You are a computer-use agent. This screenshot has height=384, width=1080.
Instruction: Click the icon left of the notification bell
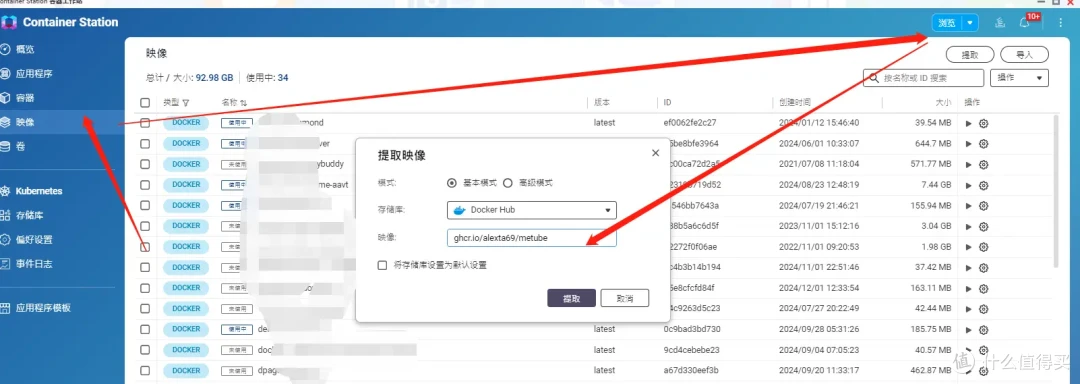[x=999, y=23]
